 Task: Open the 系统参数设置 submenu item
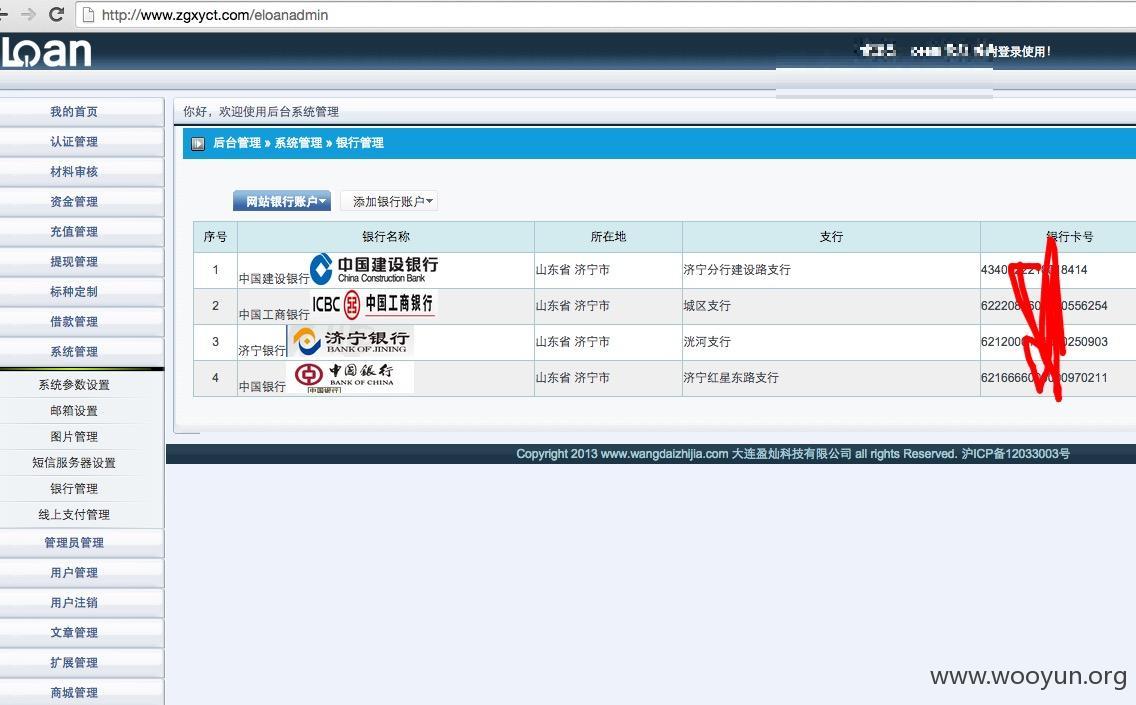point(74,385)
